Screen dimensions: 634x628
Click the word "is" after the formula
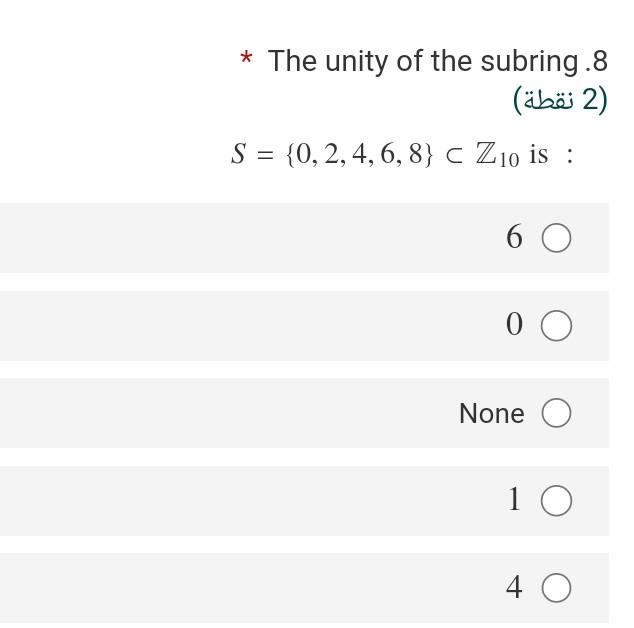click(538, 155)
